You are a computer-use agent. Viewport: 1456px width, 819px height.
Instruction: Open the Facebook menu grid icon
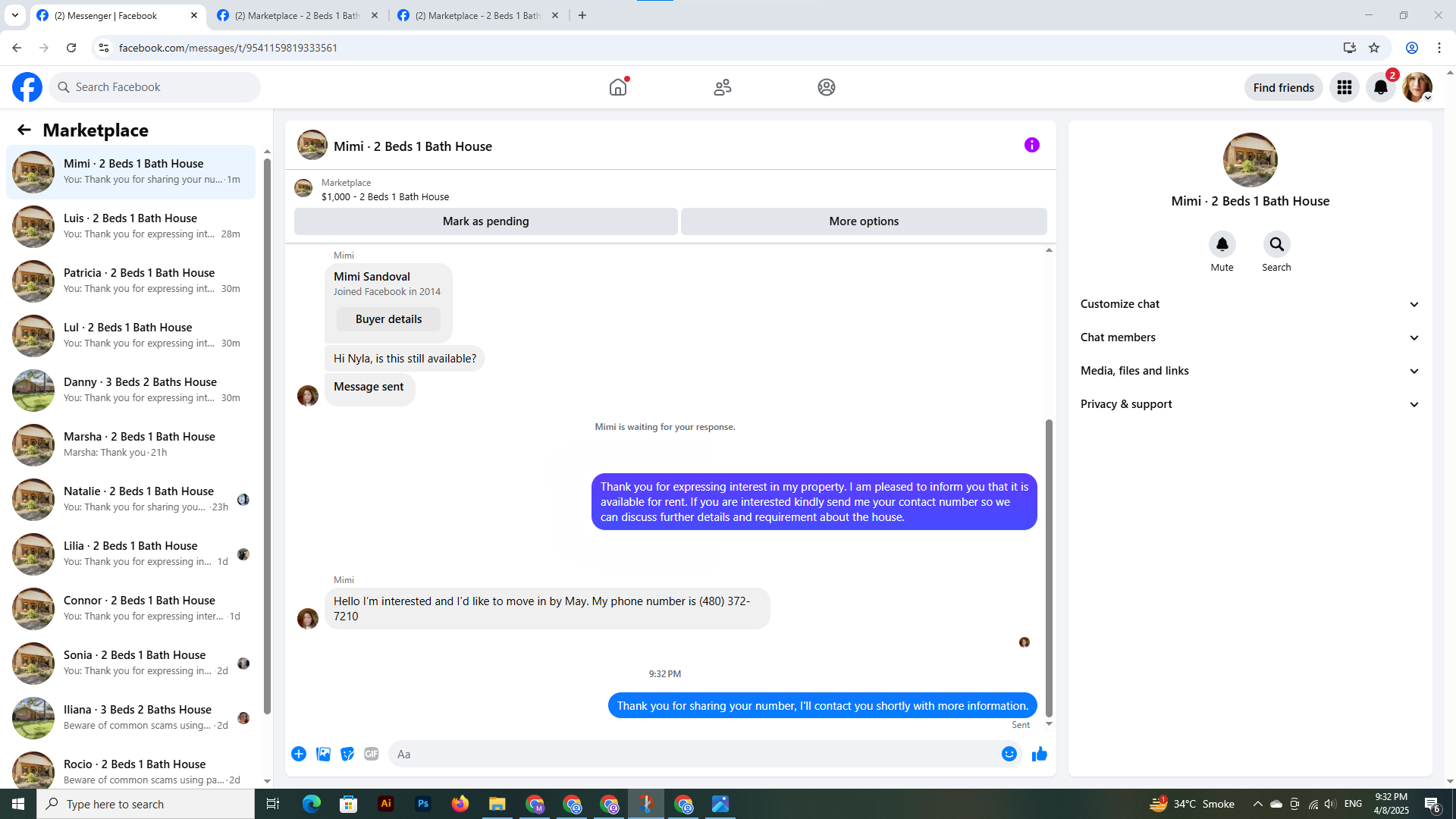click(x=1344, y=87)
